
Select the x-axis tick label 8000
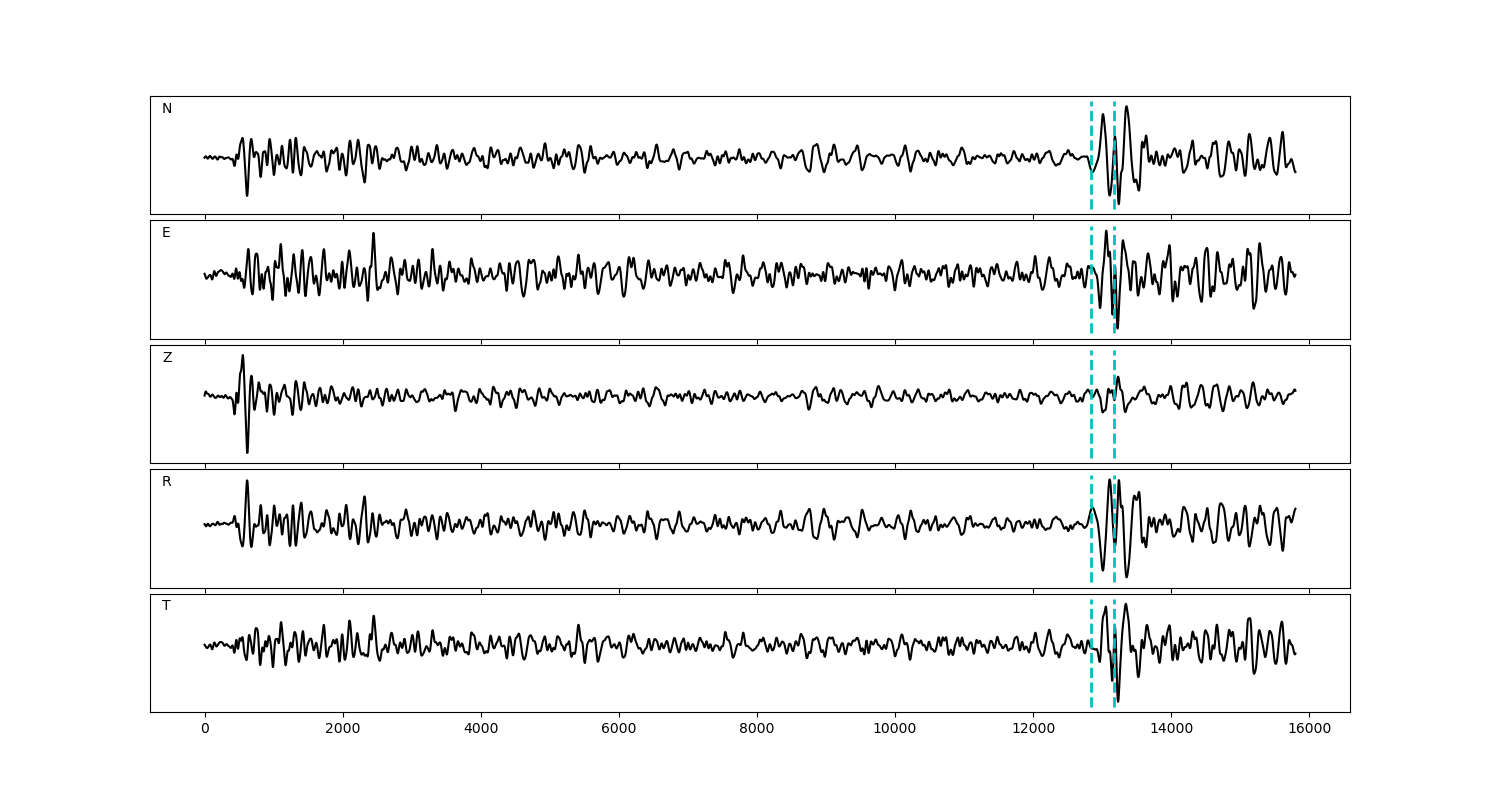tap(757, 729)
